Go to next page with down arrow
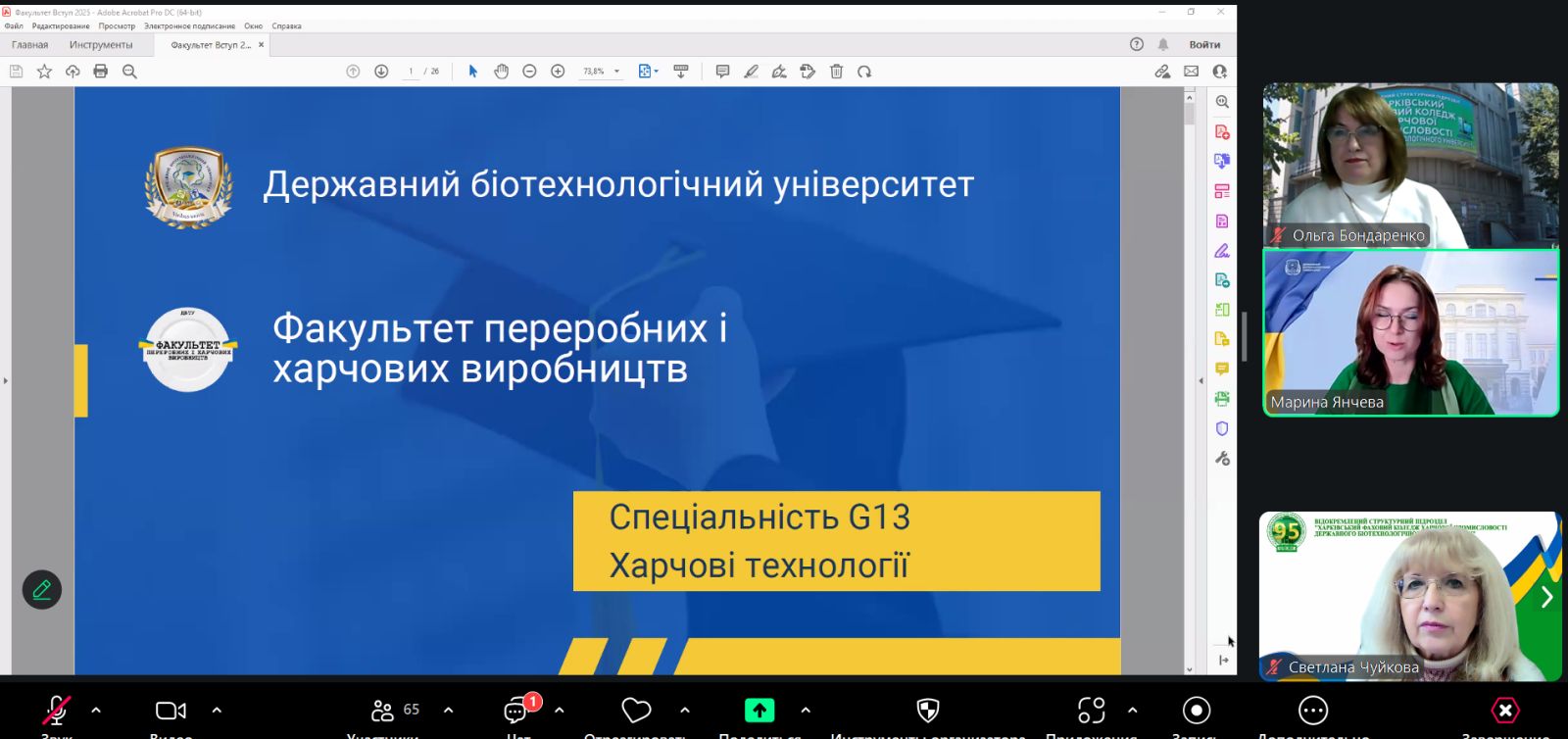This screenshot has width=1568, height=739. [x=381, y=72]
